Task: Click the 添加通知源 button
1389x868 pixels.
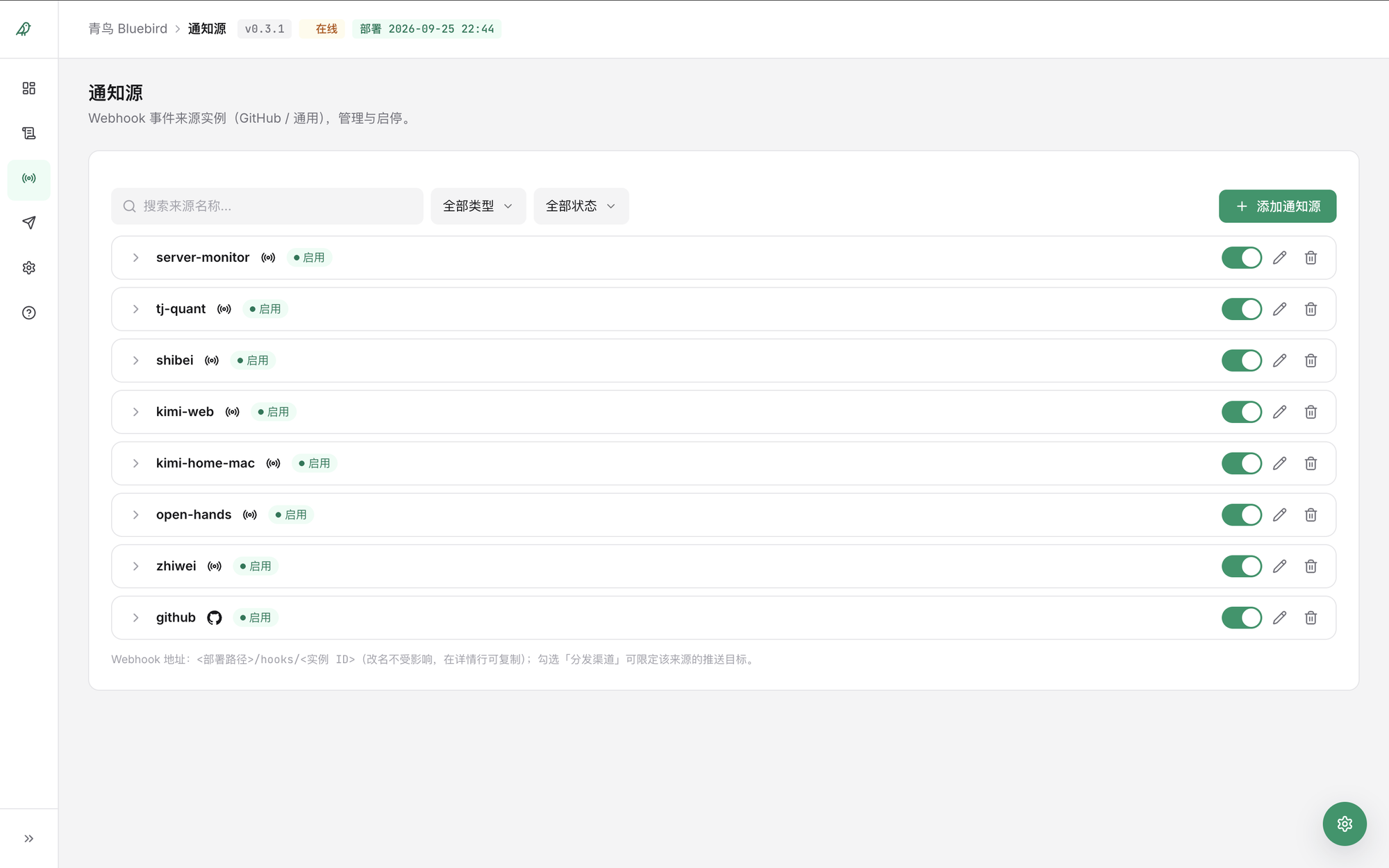Action: (x=1277, y=206)
